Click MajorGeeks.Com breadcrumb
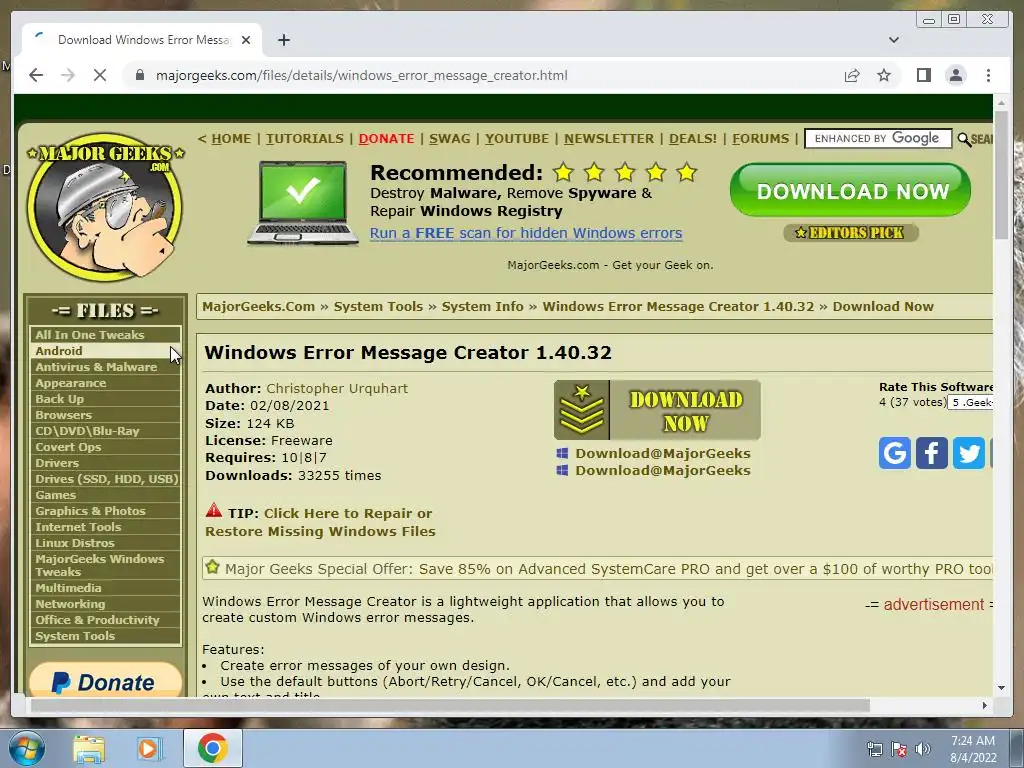This screenshot has height=768, width=1024. tap(259, 306)
